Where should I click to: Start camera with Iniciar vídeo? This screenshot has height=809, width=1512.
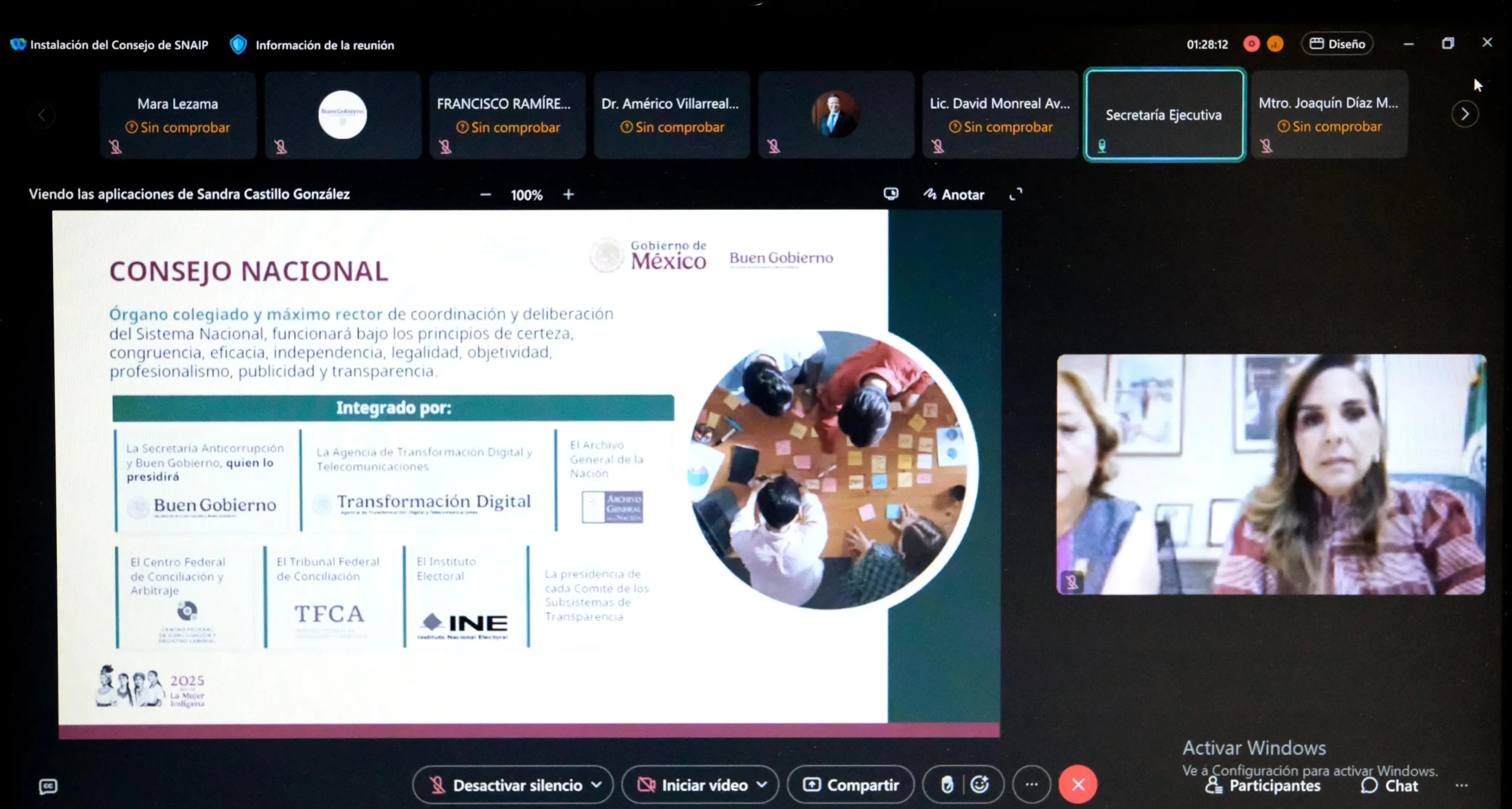coord(693,785)
